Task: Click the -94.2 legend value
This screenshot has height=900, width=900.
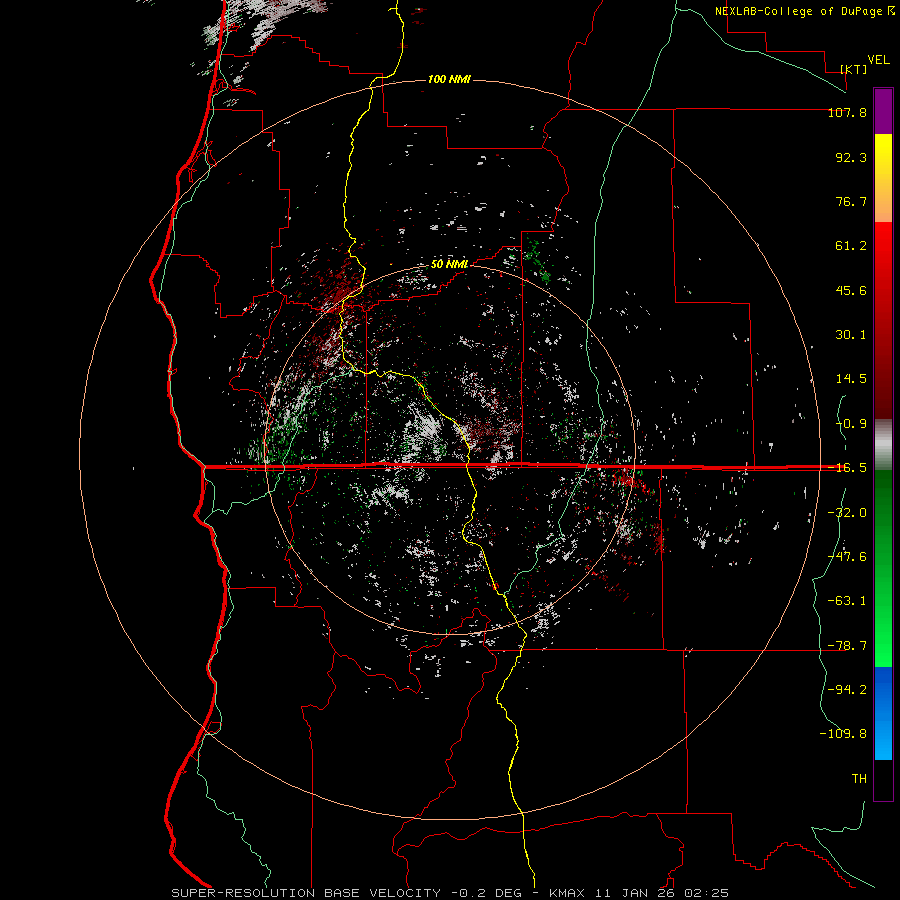Action: 847,690
